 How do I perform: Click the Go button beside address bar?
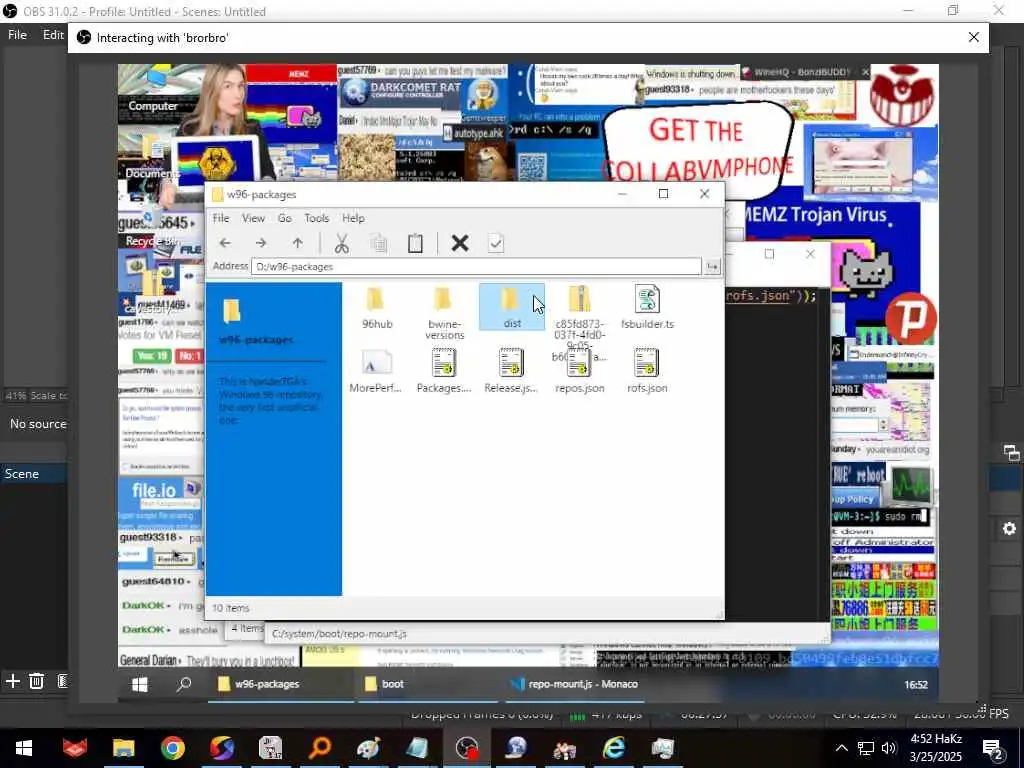[x=712, y=266]
